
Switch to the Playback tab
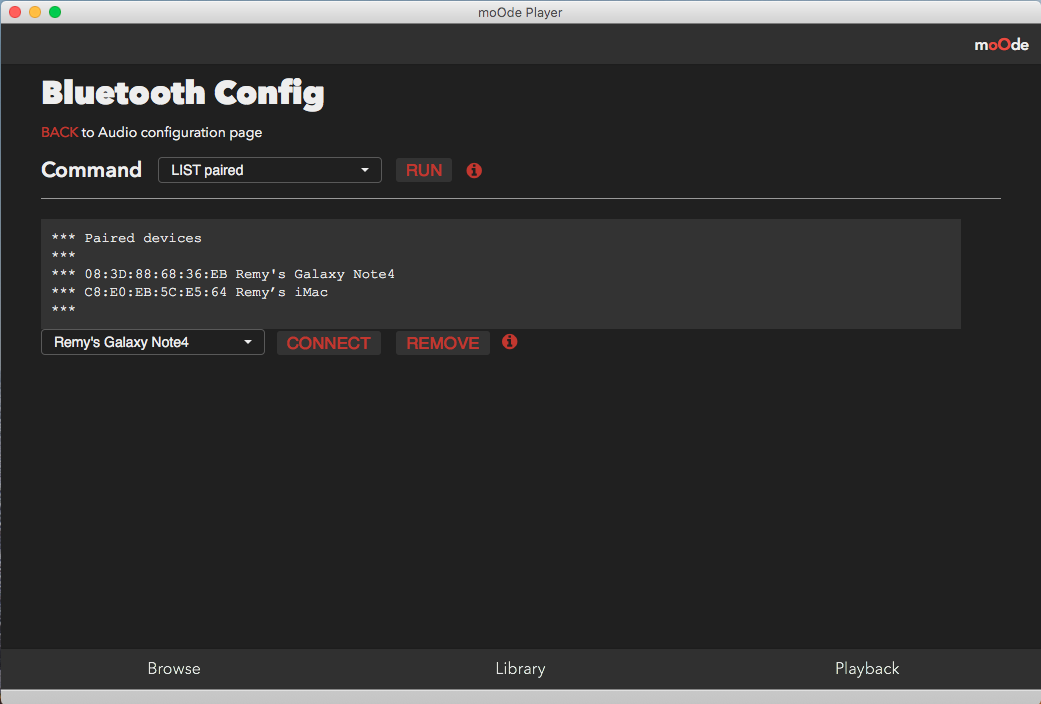click(x=867, y=668)
